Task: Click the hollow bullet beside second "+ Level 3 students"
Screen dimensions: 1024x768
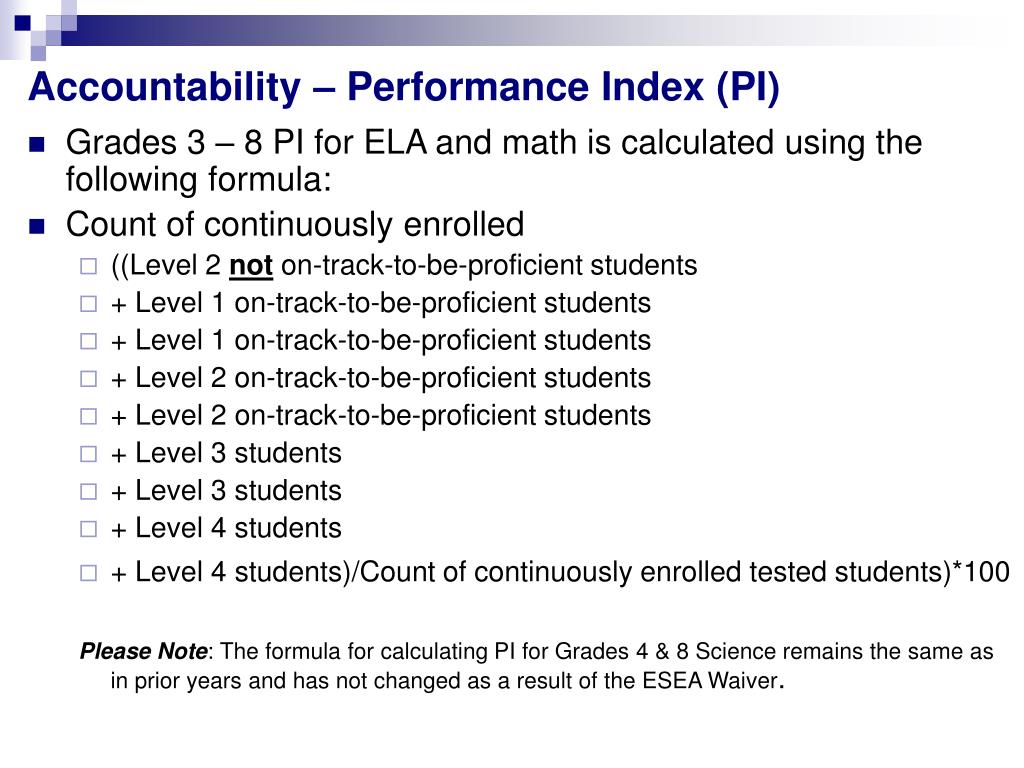Action: click(x=88, y=492)
